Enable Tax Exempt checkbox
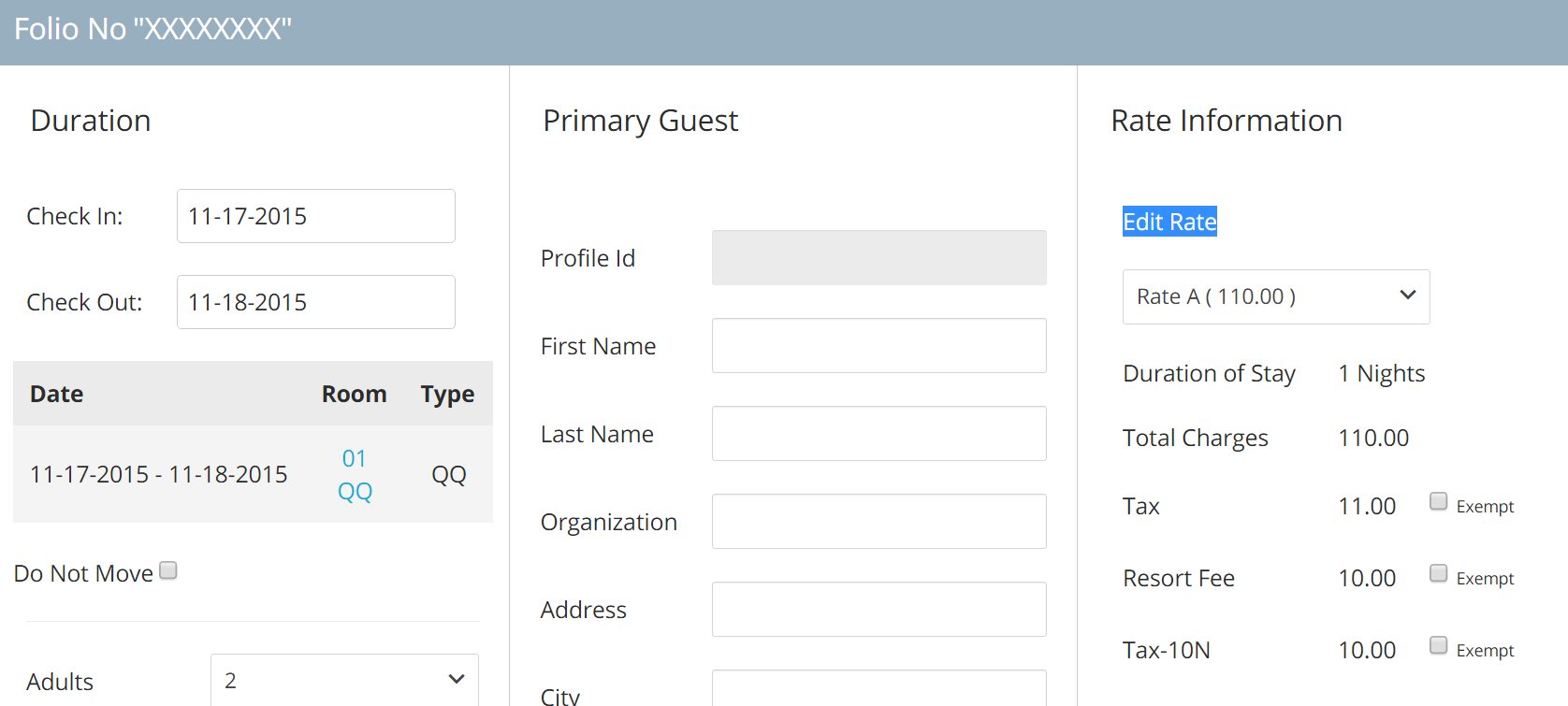 coord(1439,501)
